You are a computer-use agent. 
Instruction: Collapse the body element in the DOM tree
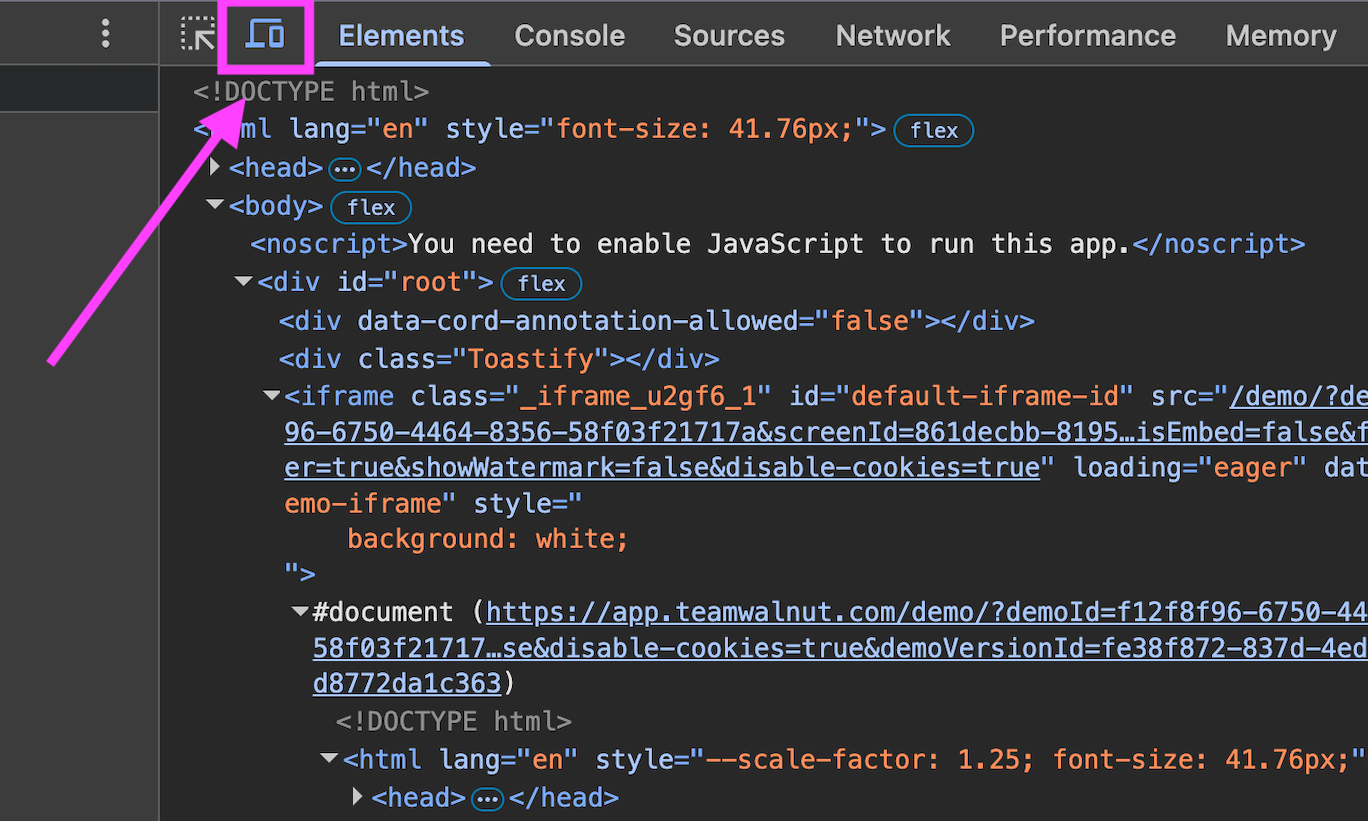pyautogui.click(x=214, y=204)
